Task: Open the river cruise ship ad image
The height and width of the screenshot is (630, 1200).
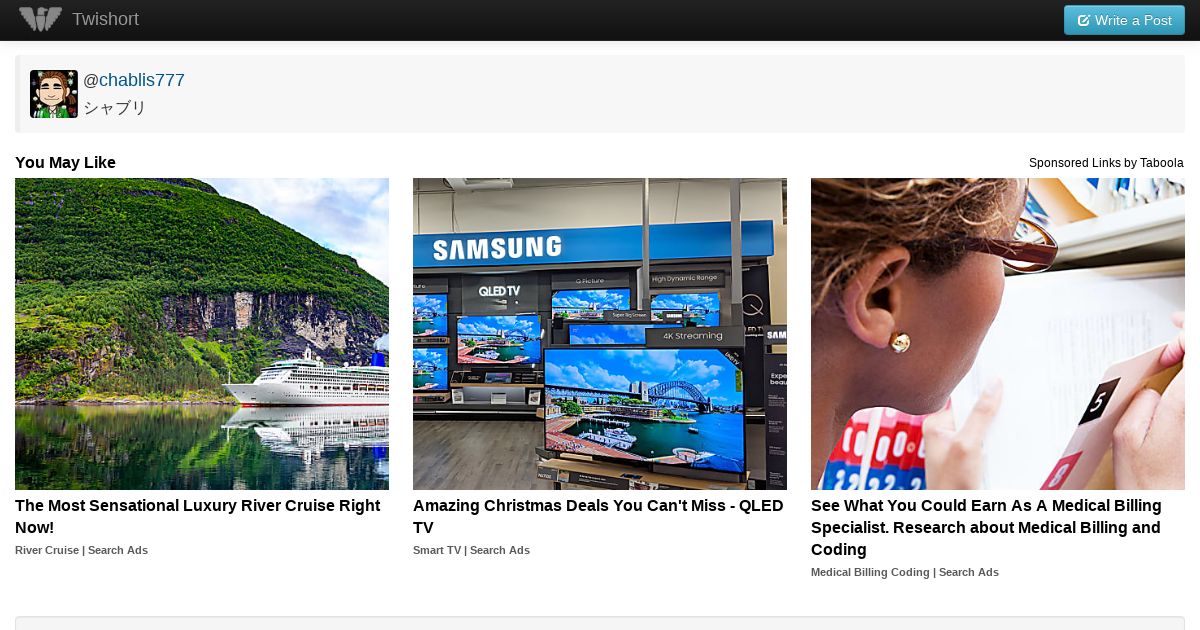Action: point(202,334)
